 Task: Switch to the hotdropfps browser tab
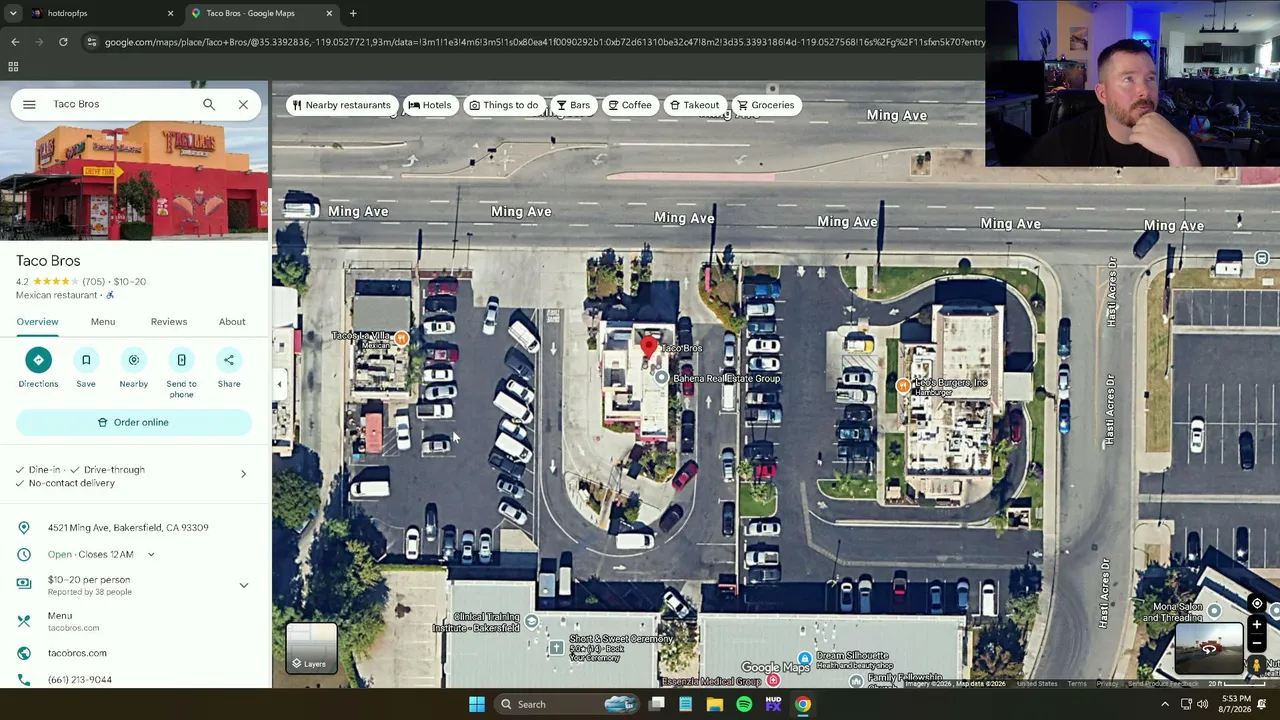(100, 13)
